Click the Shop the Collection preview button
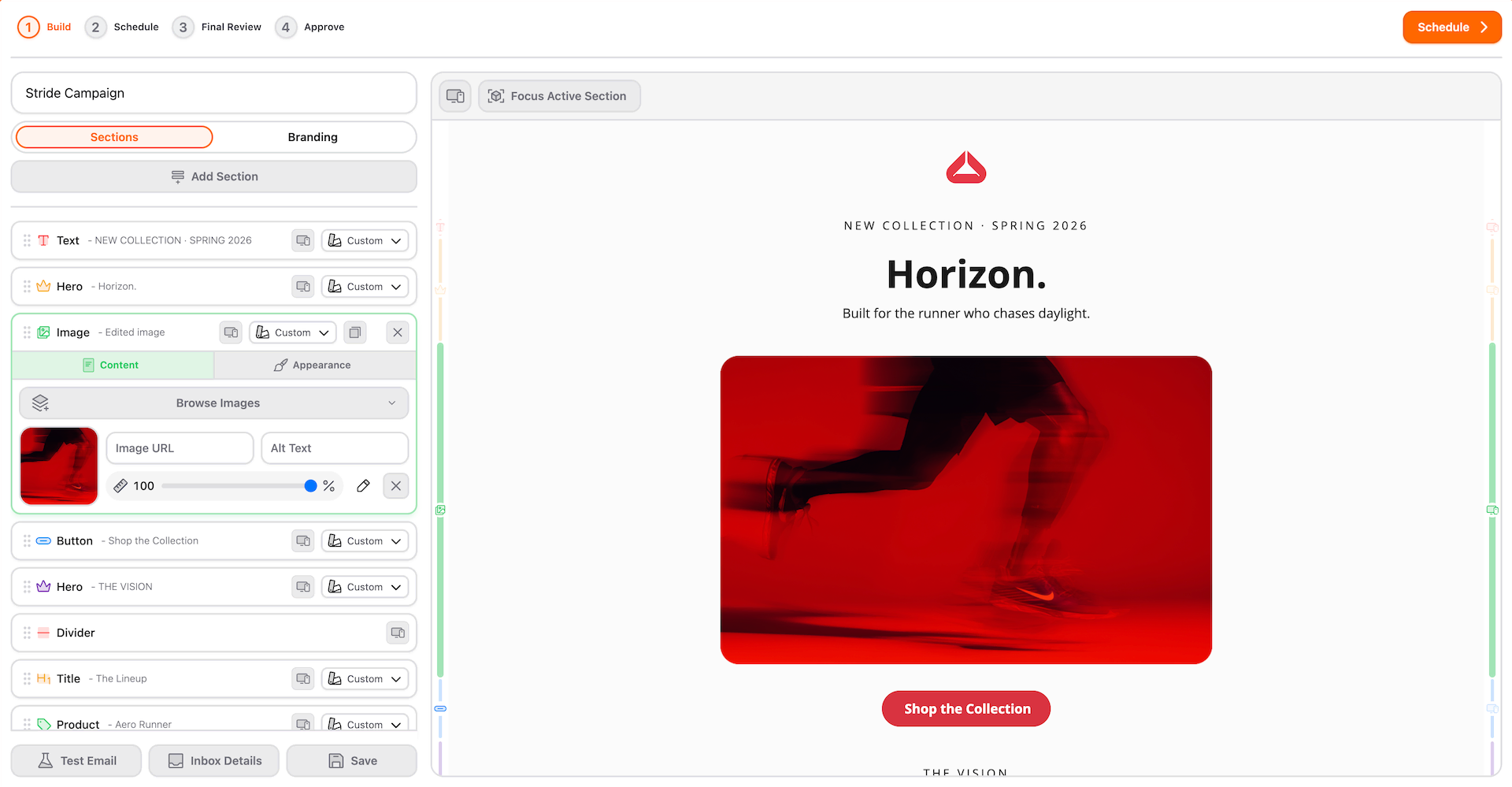This screenshot has height=787, width=1512. pyautogui.click(x=966, y=709)
